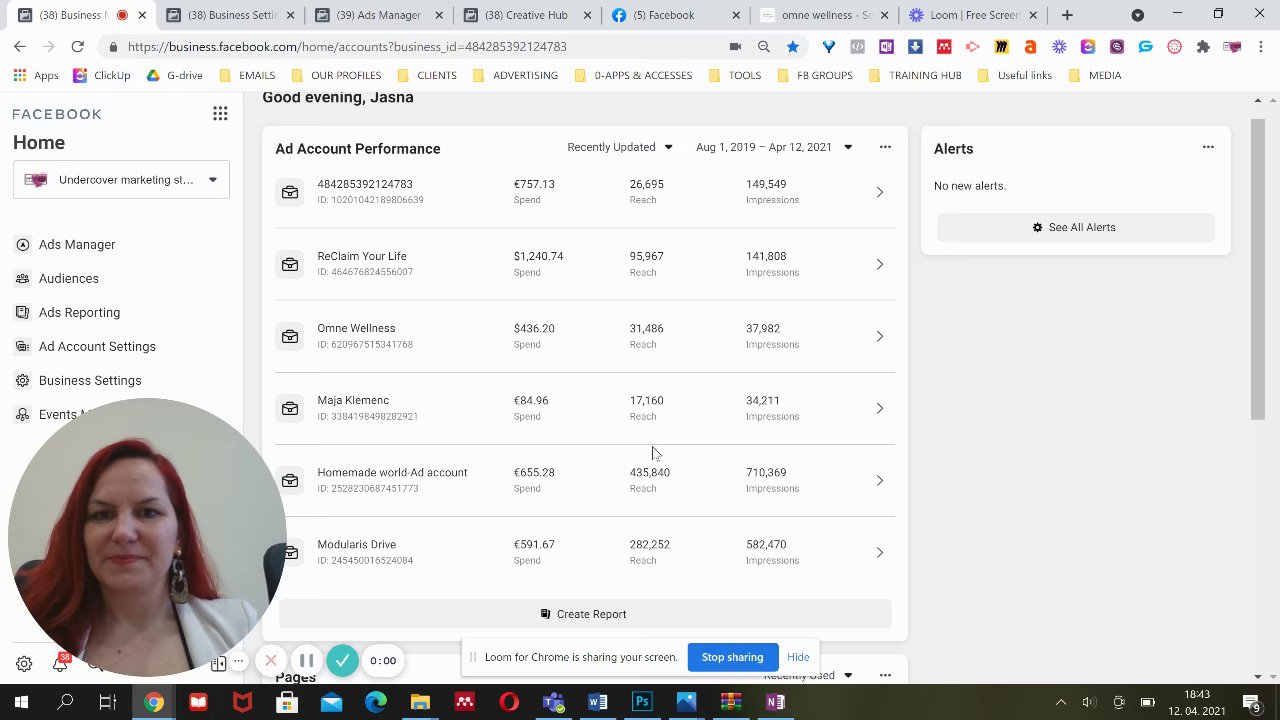The height and width of the screenshot is (720, 1280).
Task: Hide the Loom screen sharing bar
Action: click(798, 657)
